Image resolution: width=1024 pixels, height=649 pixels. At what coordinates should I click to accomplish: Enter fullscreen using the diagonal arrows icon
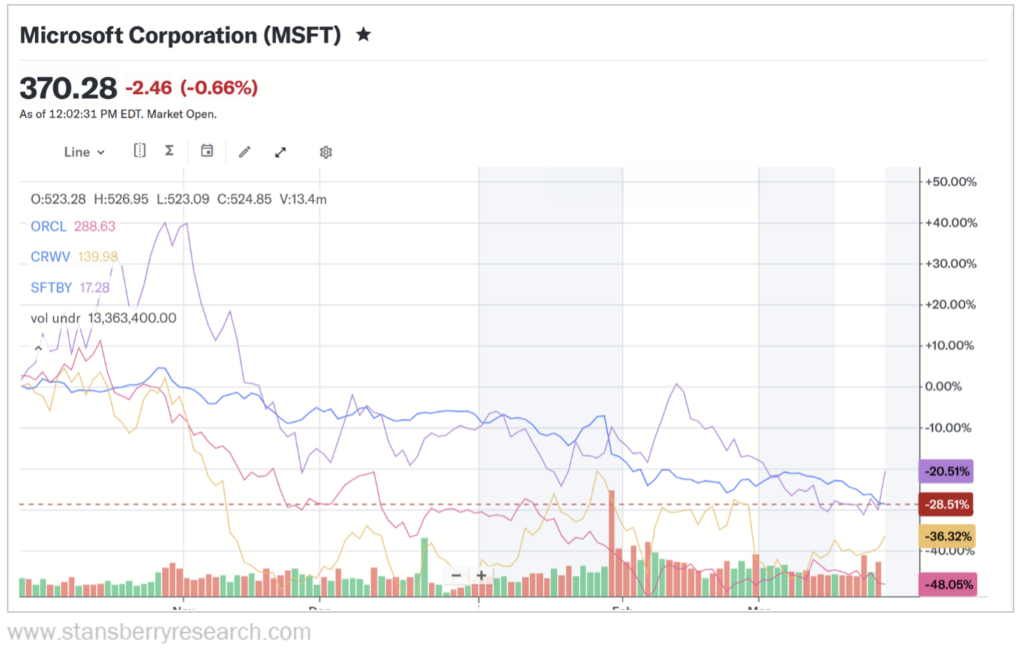tap(280, 151)
